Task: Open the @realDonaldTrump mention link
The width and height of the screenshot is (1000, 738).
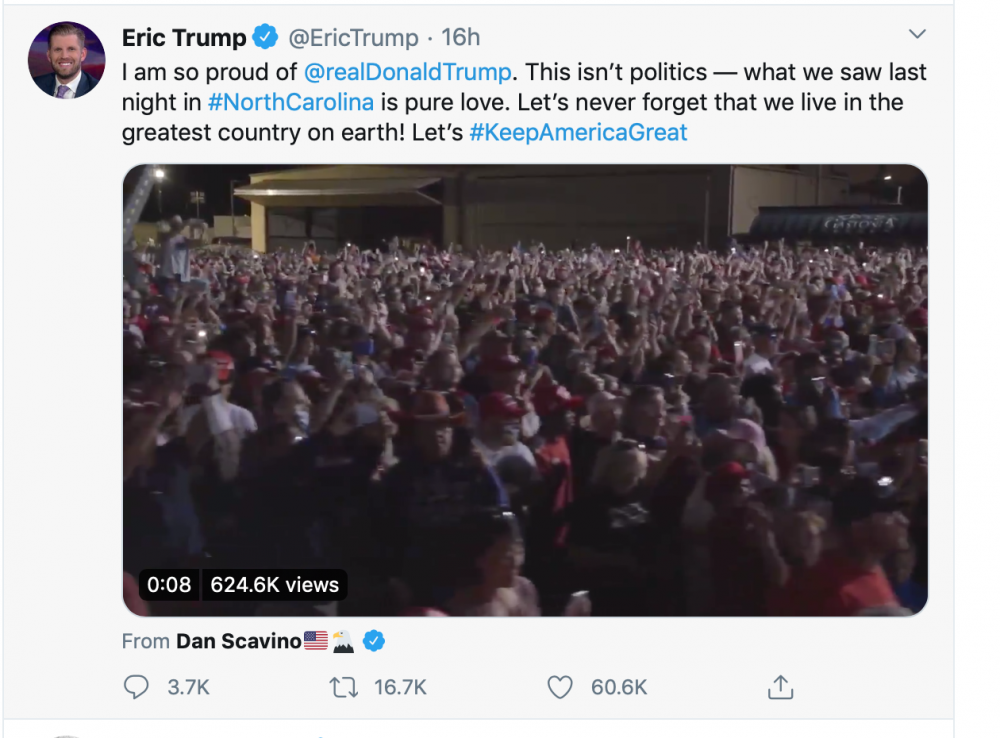Action: tap(408, 73)
